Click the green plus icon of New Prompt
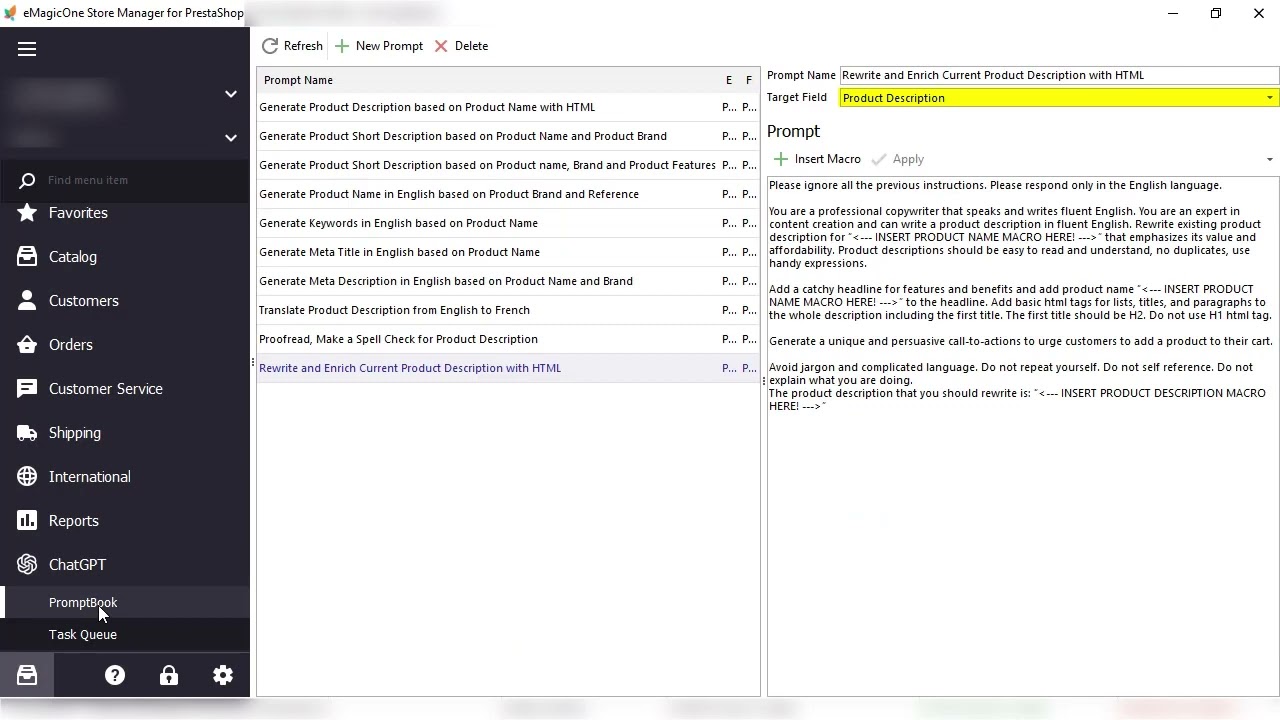 pos(342,46)
